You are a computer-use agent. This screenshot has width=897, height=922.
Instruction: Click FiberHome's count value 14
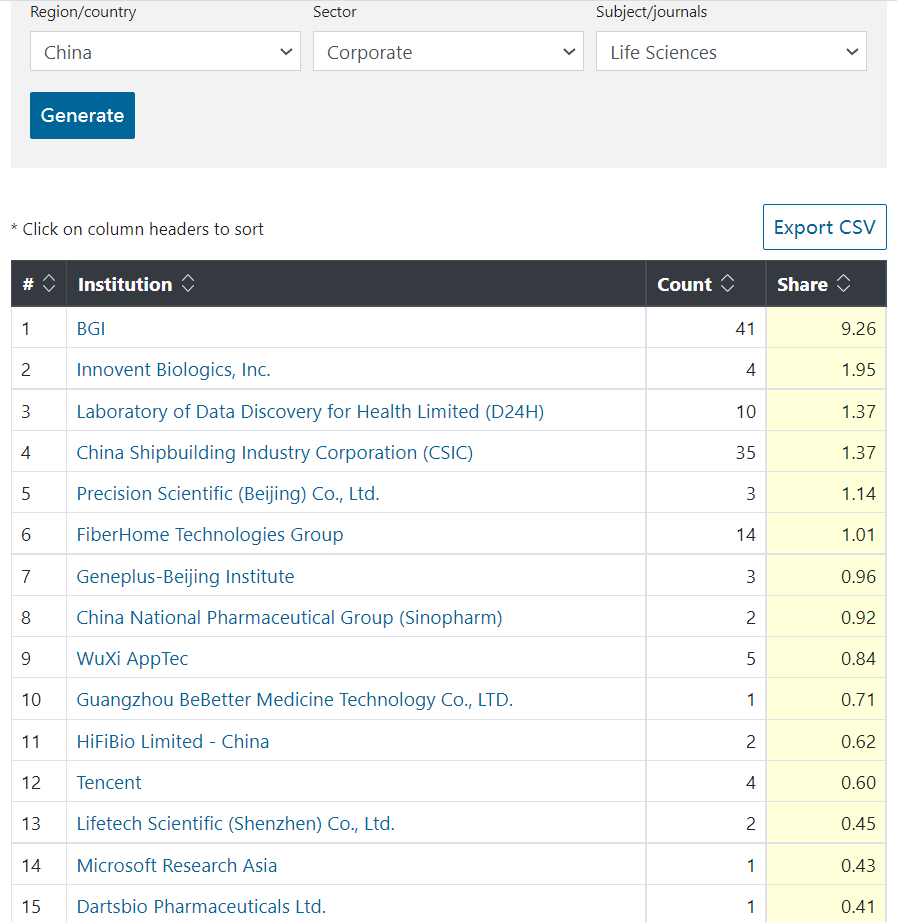(745, 535)
